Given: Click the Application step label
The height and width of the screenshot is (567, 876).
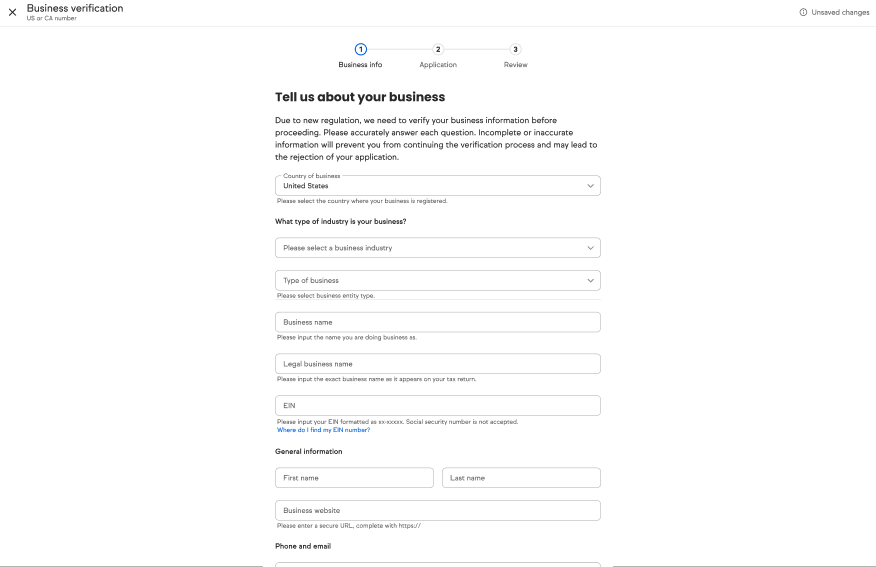Looking at the screenshot, I should (x=438, y=65).
